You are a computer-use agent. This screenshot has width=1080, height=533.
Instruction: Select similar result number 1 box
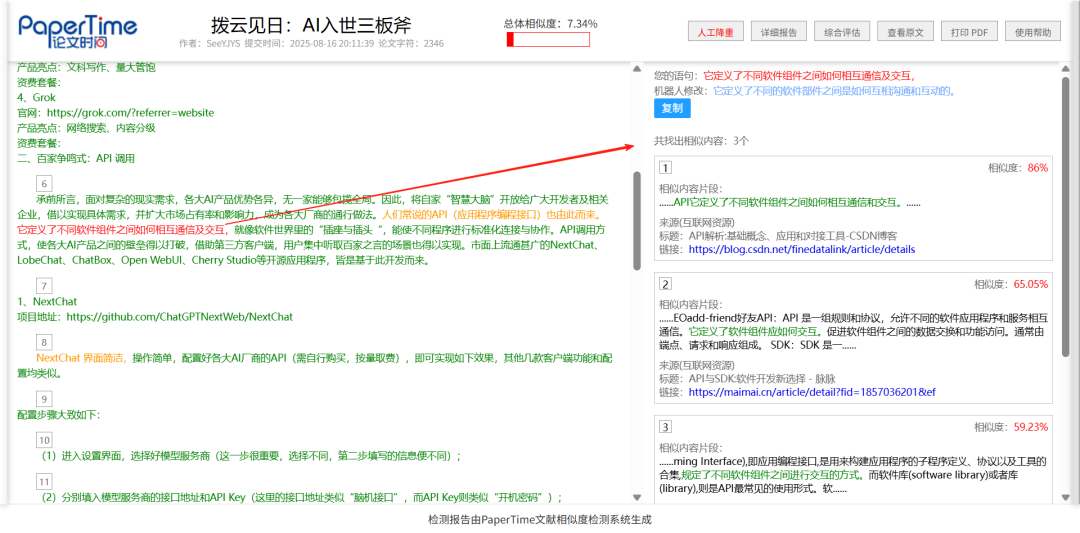click(666, 168)
